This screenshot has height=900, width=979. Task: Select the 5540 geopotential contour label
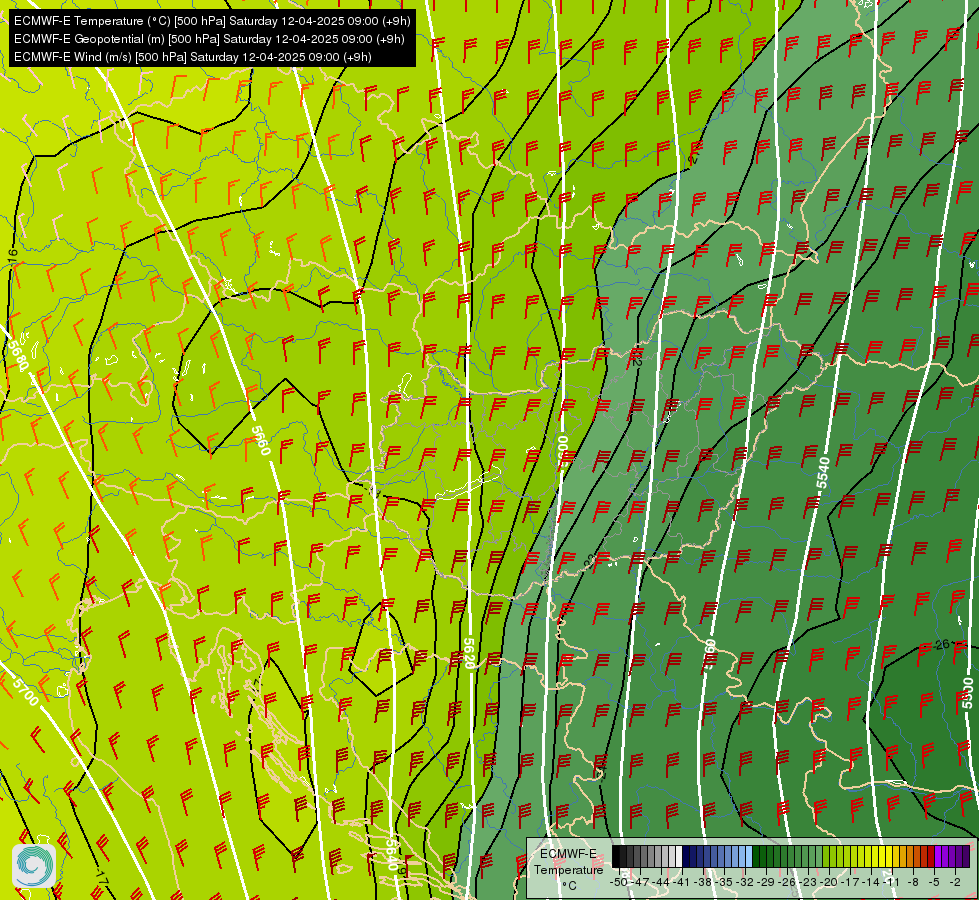point(824,473)
